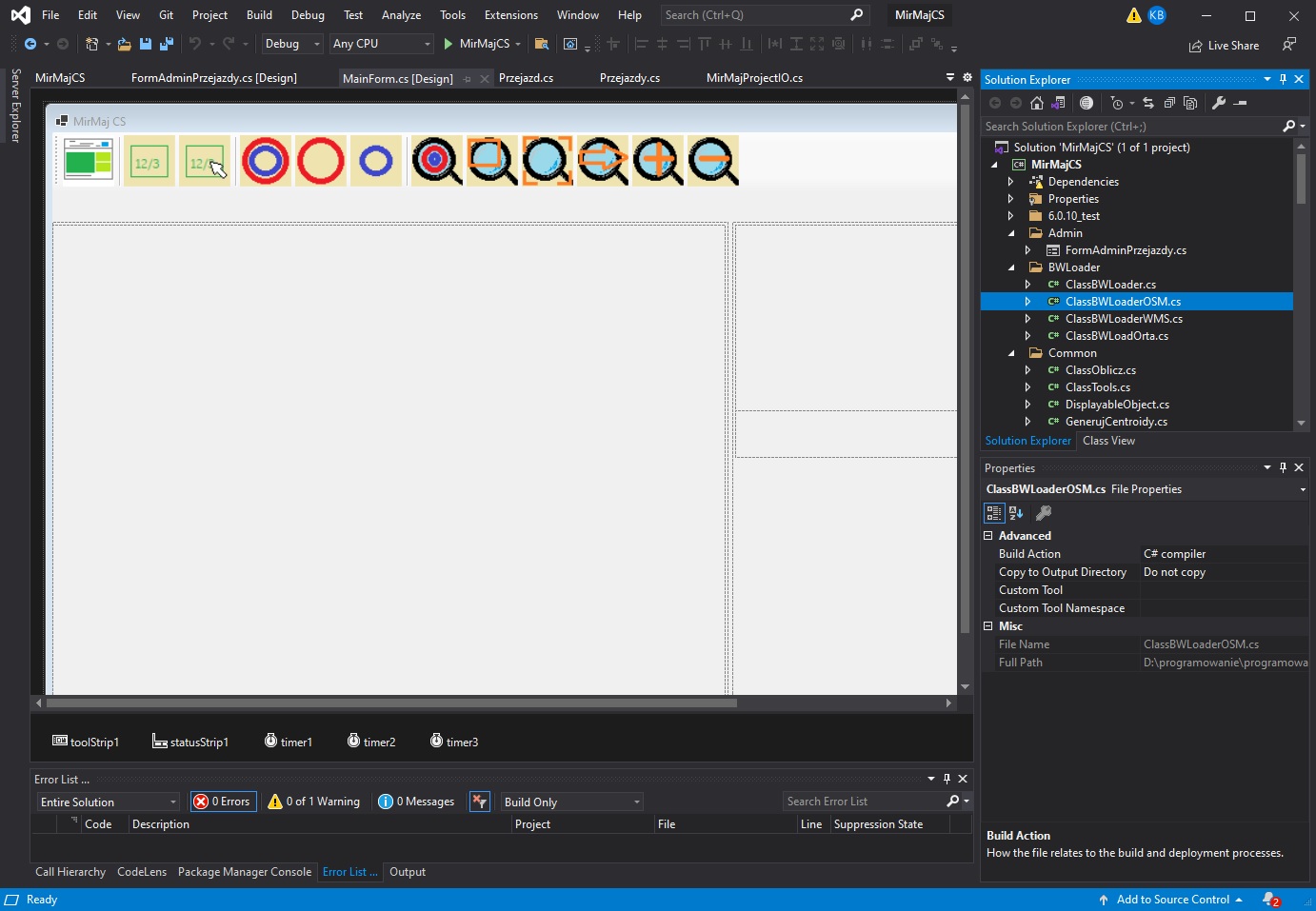Screen dimensions: 1316x911
Task: Collapse Advanced section in Properties
Action: click(x=988, y=536)
